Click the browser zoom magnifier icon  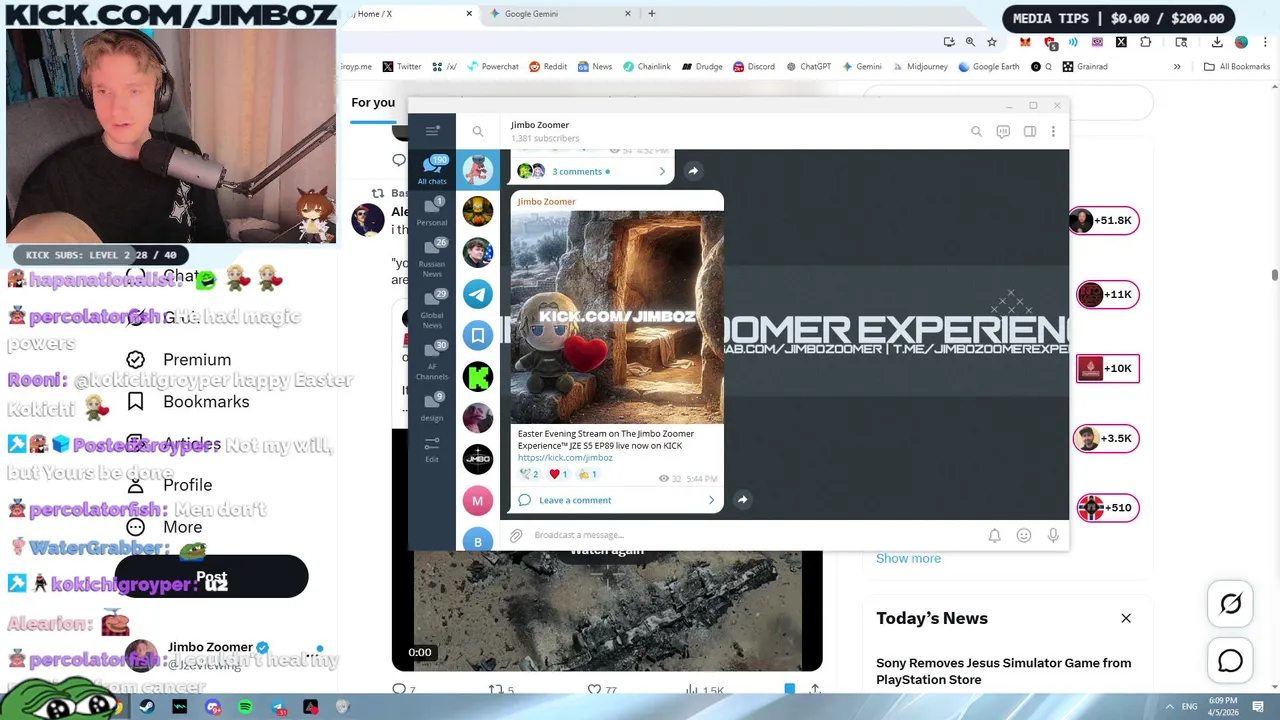[x=970, y=42]
